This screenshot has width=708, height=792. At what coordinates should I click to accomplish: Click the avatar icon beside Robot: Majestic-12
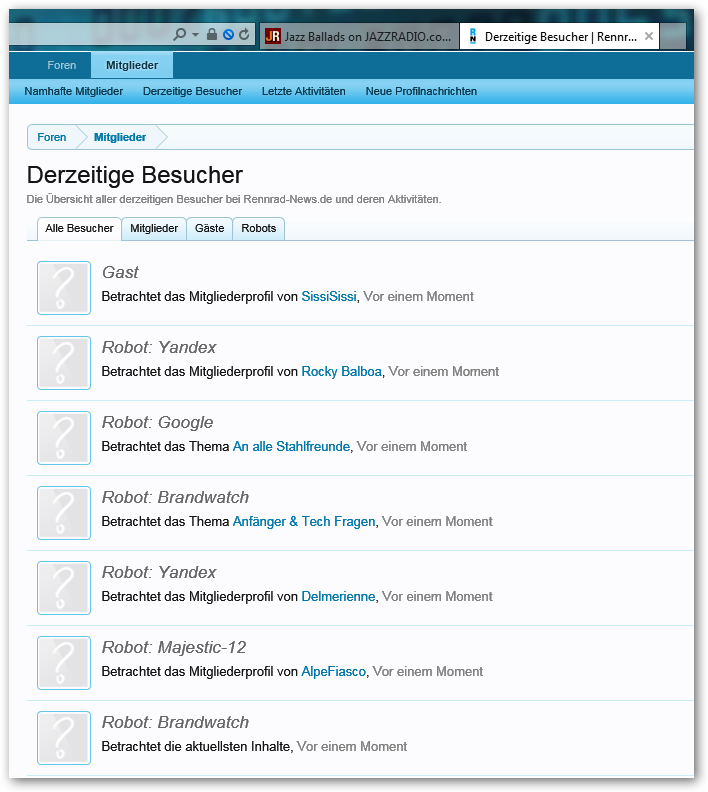click(64, 663)
